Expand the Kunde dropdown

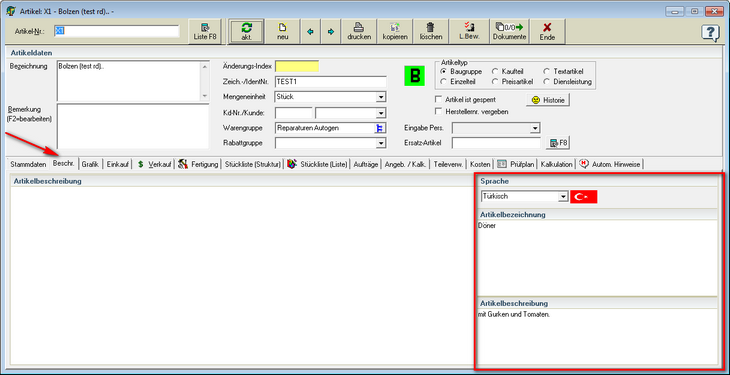381,113
